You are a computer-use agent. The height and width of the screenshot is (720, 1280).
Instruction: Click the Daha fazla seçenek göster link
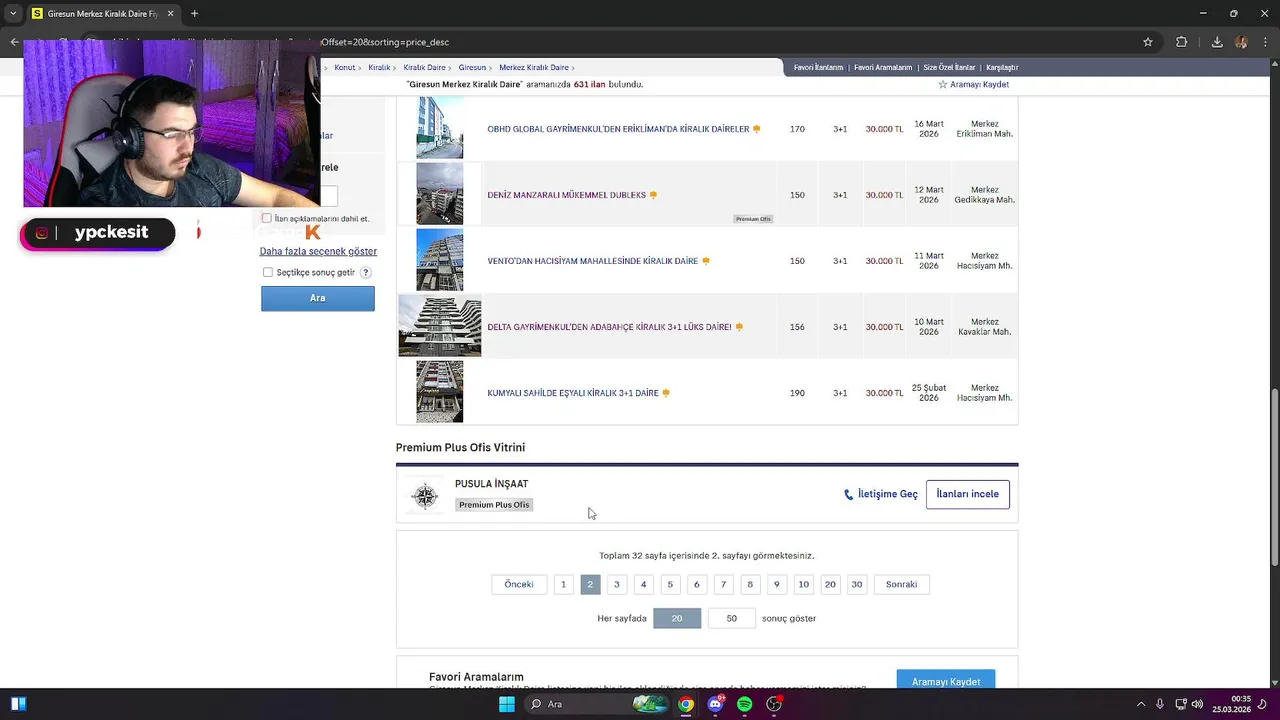coord(318,251)
